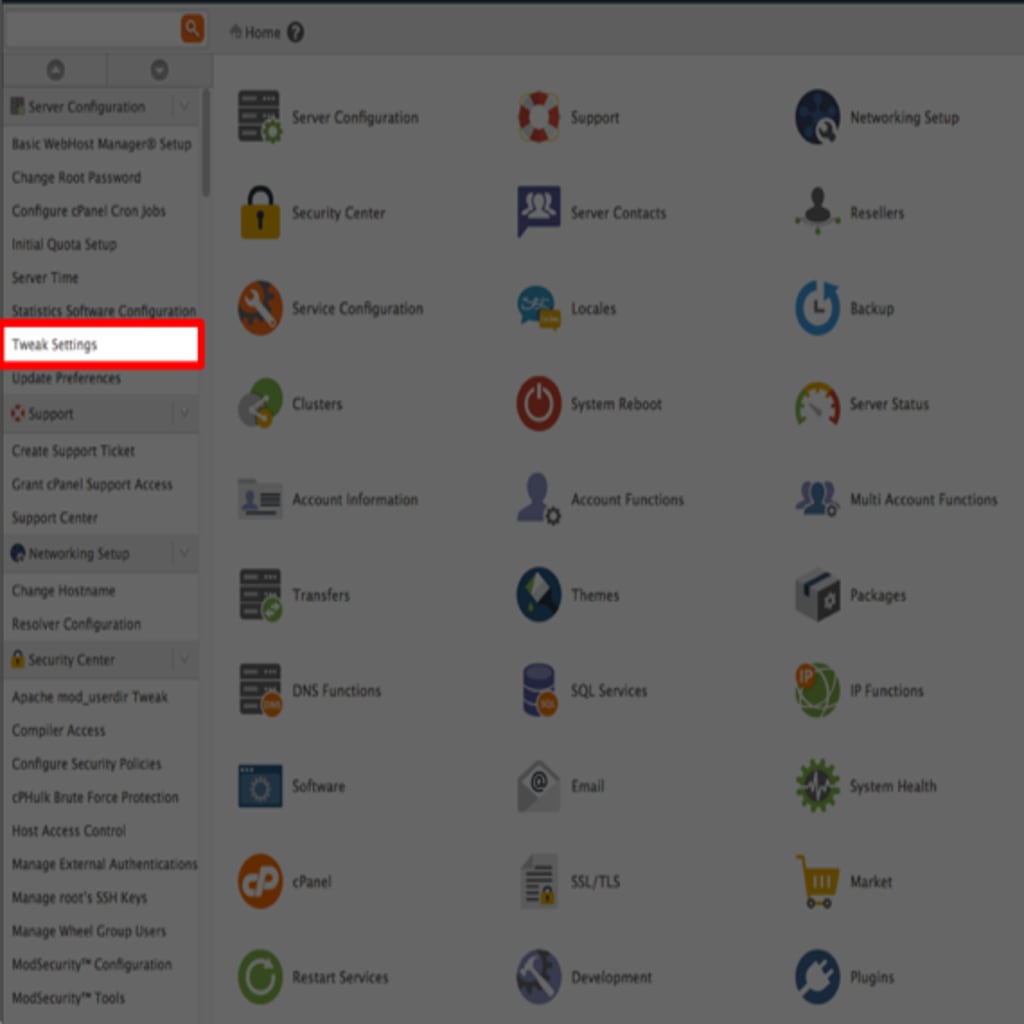Open the Server Configuration icon in main grid
The width and height of the screenshot is (1024, 1024).
click(x=260, y=117)
